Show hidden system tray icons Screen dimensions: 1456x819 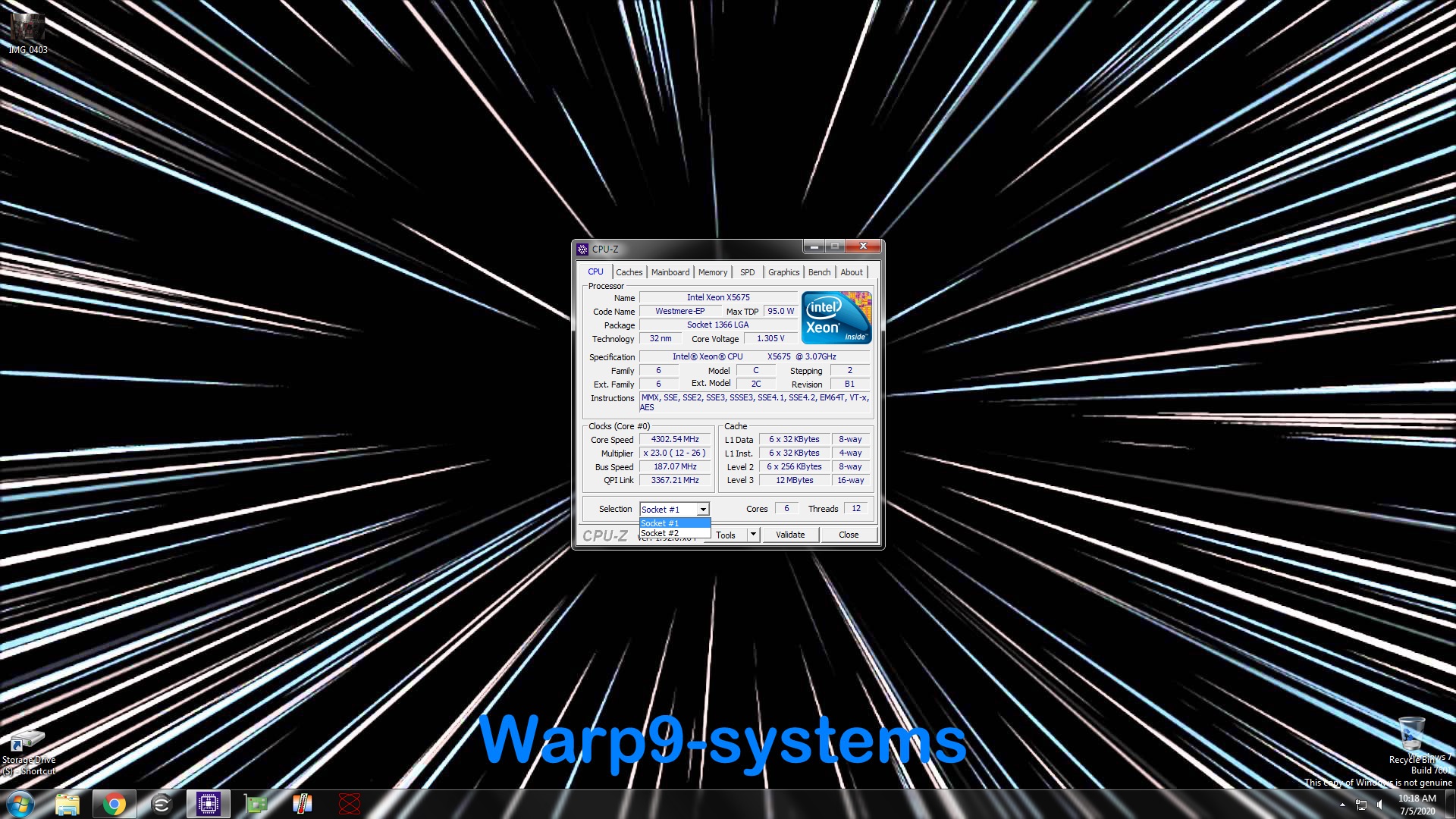1342,805
